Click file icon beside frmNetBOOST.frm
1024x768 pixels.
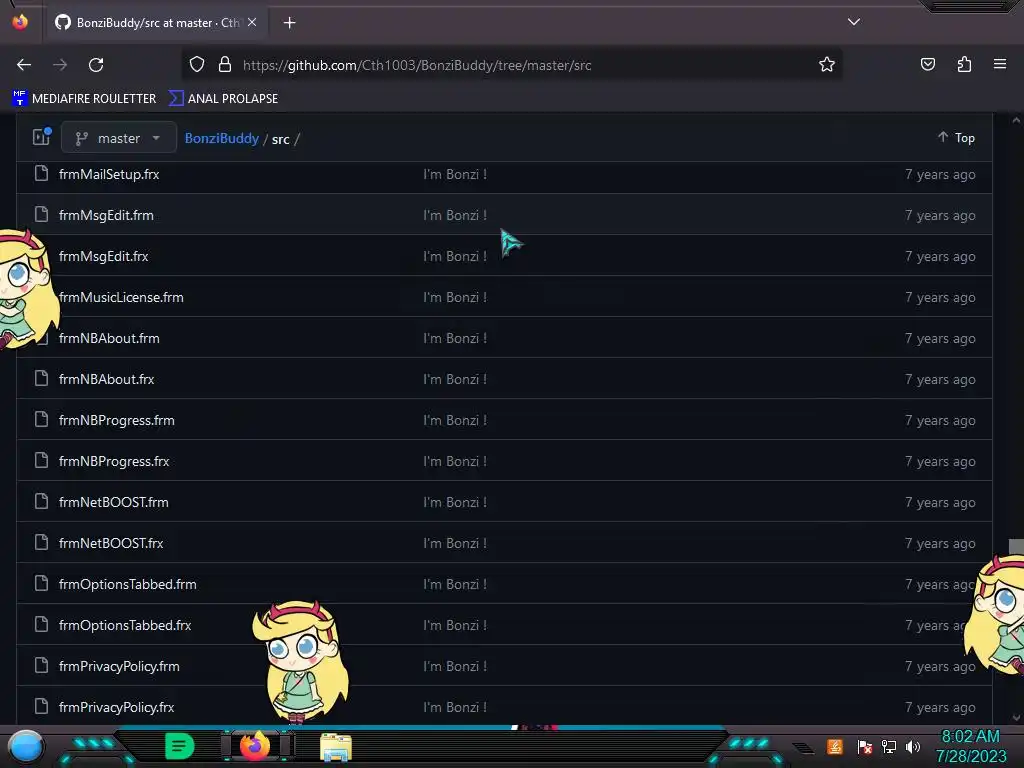[x=41, y=502]
